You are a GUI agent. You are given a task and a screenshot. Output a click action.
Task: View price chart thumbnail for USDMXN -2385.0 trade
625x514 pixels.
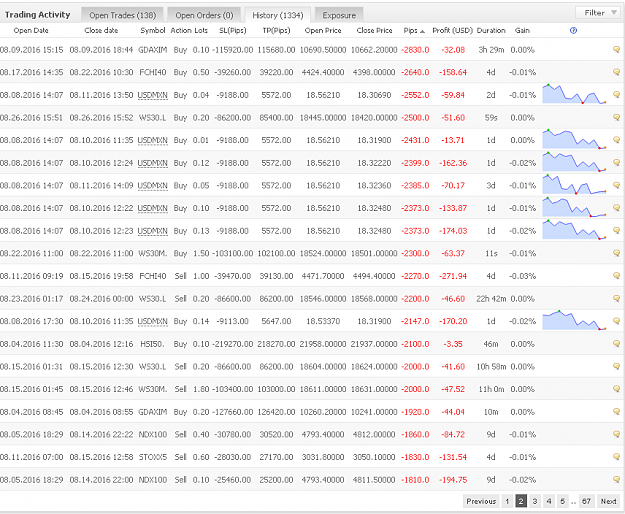click(x=574, y=184)
